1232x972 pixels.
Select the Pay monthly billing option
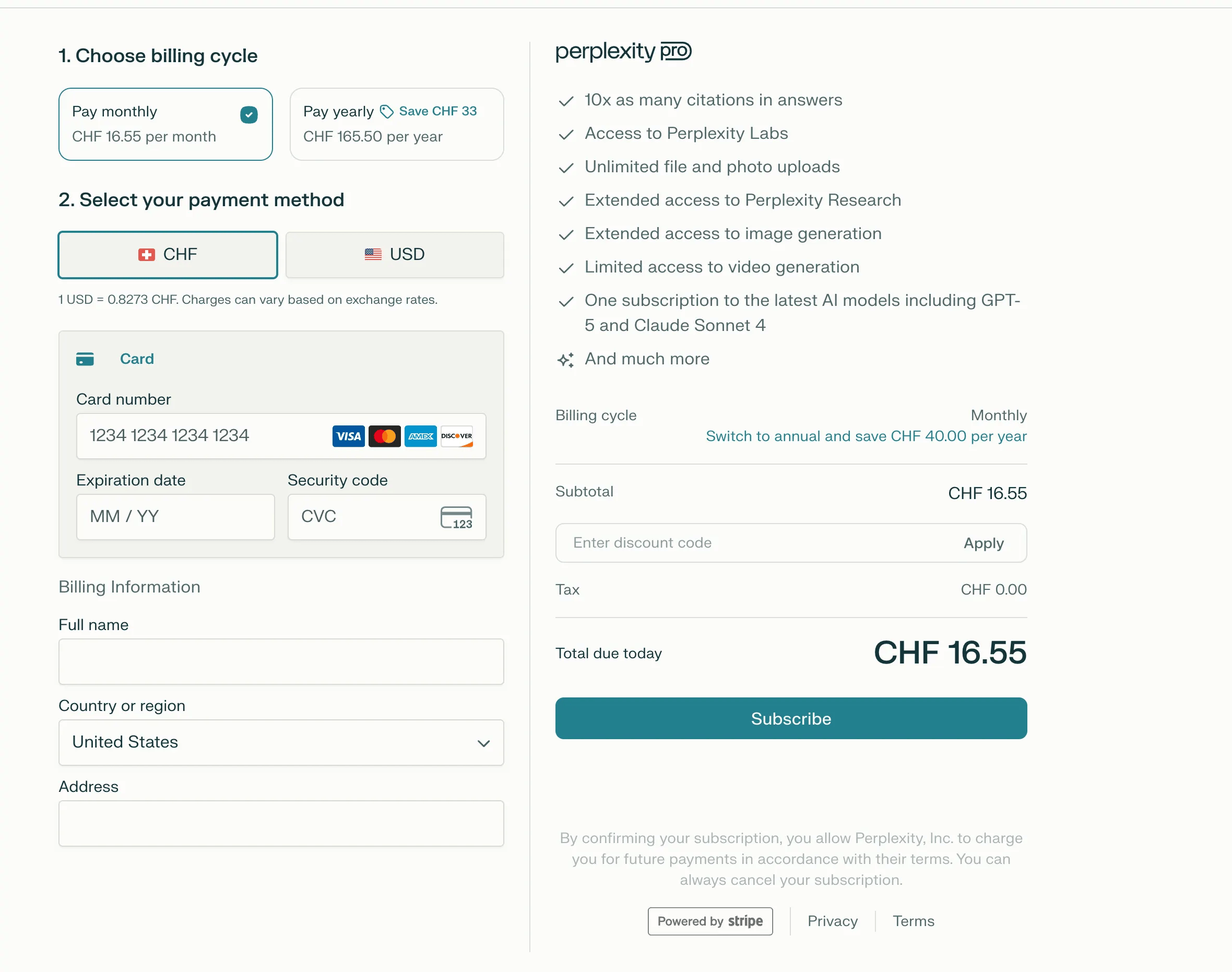click(x=165, y=124)
